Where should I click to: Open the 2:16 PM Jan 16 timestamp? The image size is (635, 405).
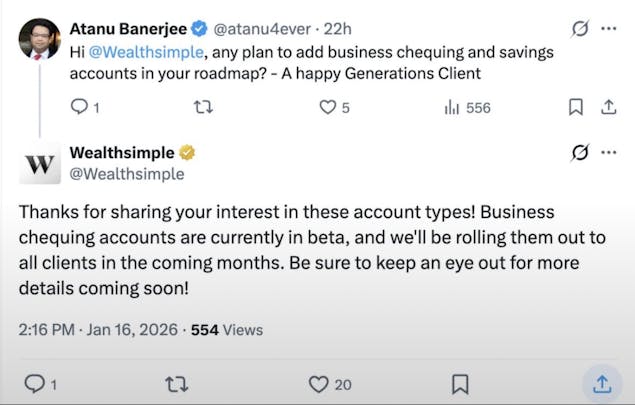[98, 329]
